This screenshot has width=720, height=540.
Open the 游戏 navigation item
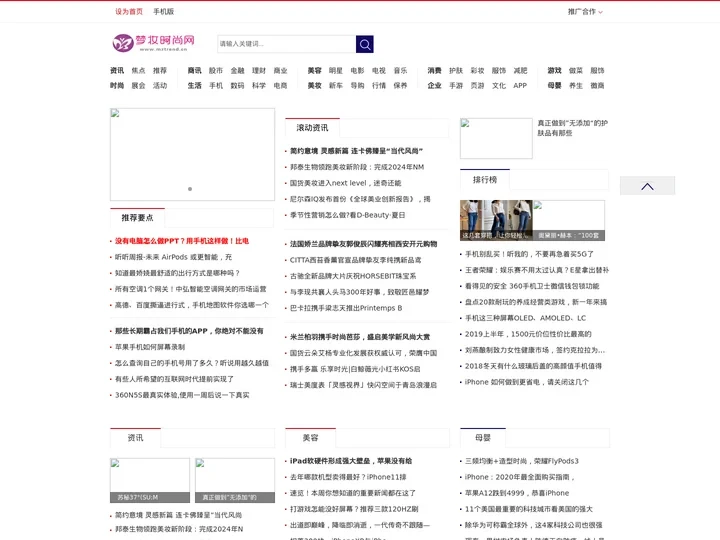pyautogui.click(x=554, y=70)
